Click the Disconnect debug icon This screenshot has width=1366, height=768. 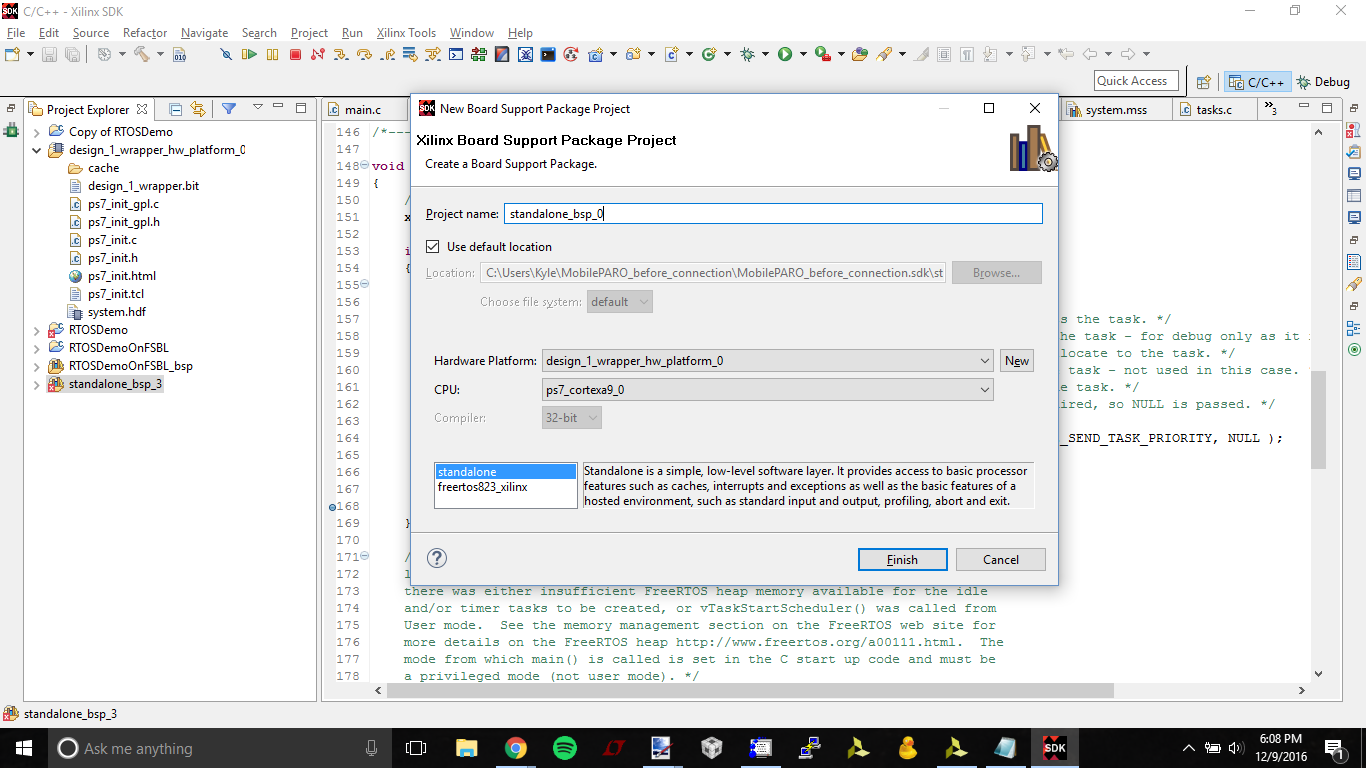(318, 54)
